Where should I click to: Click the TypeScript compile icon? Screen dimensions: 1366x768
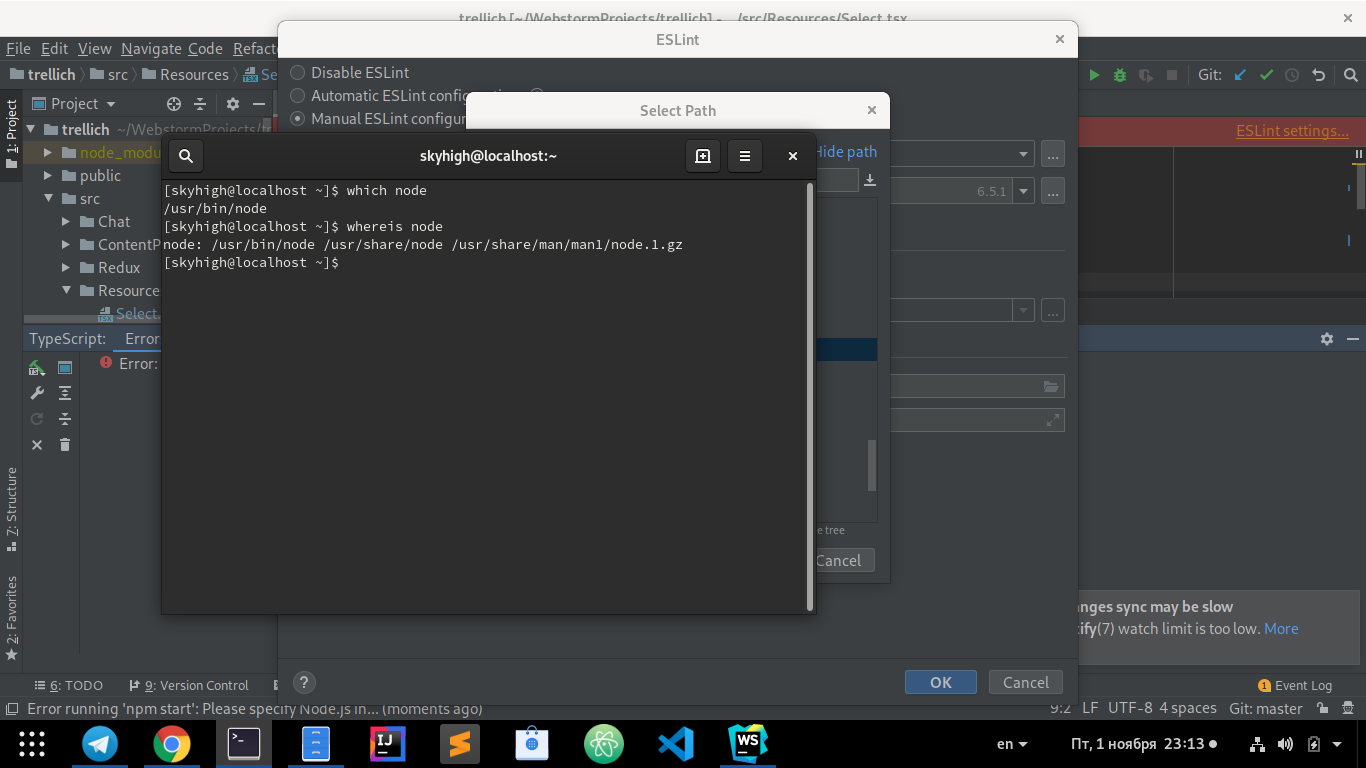[37, 367]
